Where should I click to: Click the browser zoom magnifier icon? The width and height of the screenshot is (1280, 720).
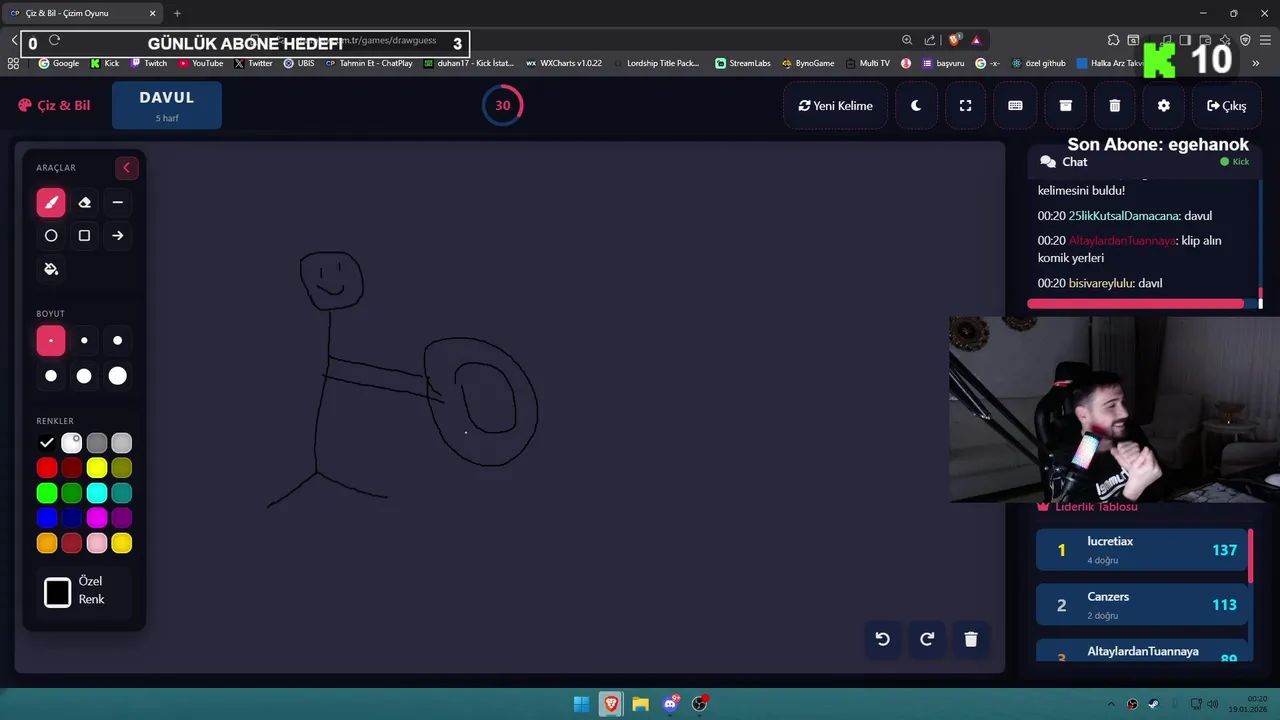pos(907,40)
